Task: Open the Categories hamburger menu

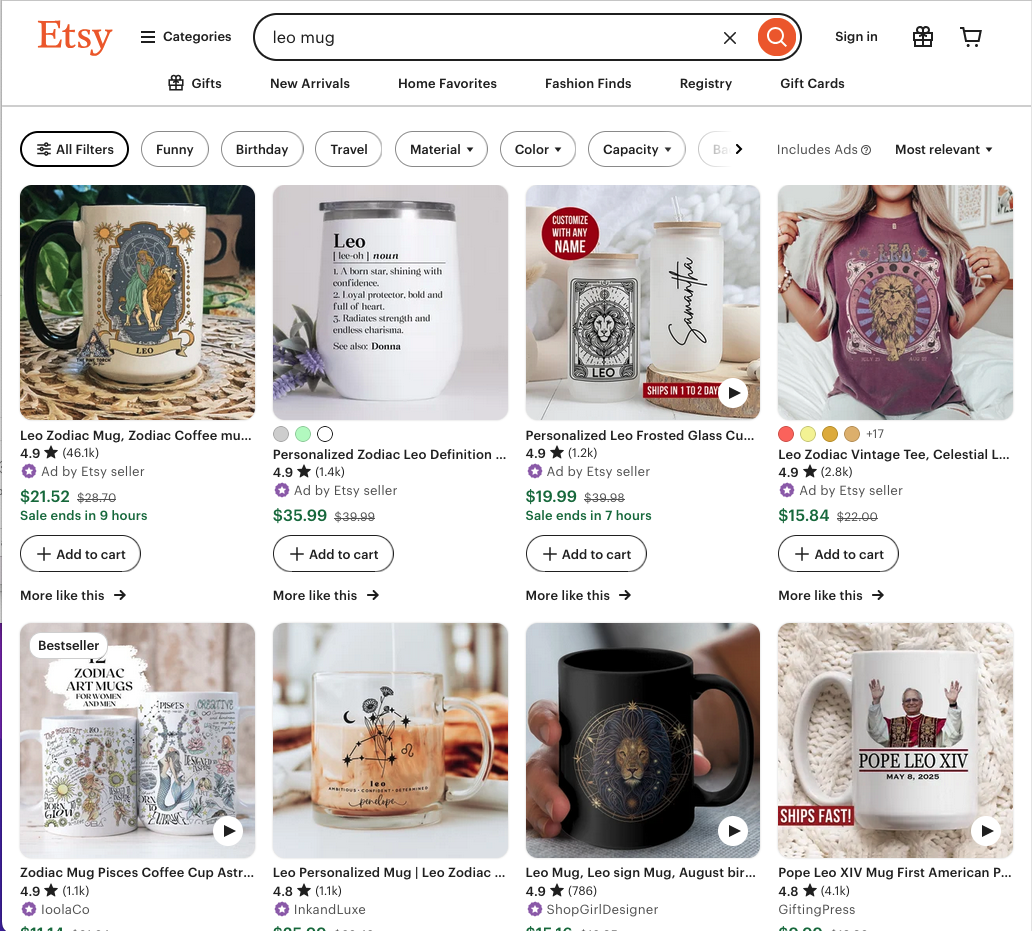Action: pos(185,37)
